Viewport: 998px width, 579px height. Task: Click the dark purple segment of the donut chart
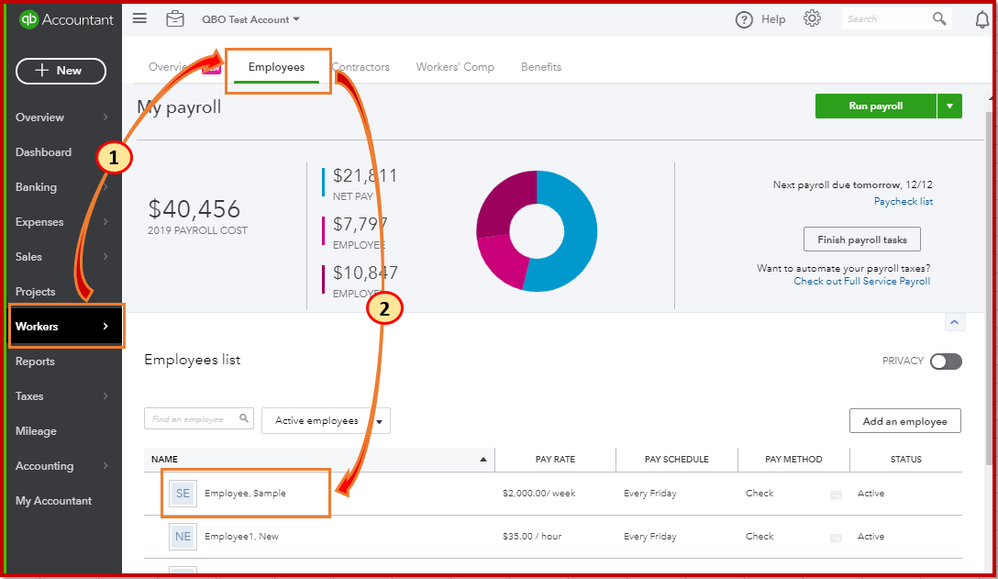coord(503,200)
